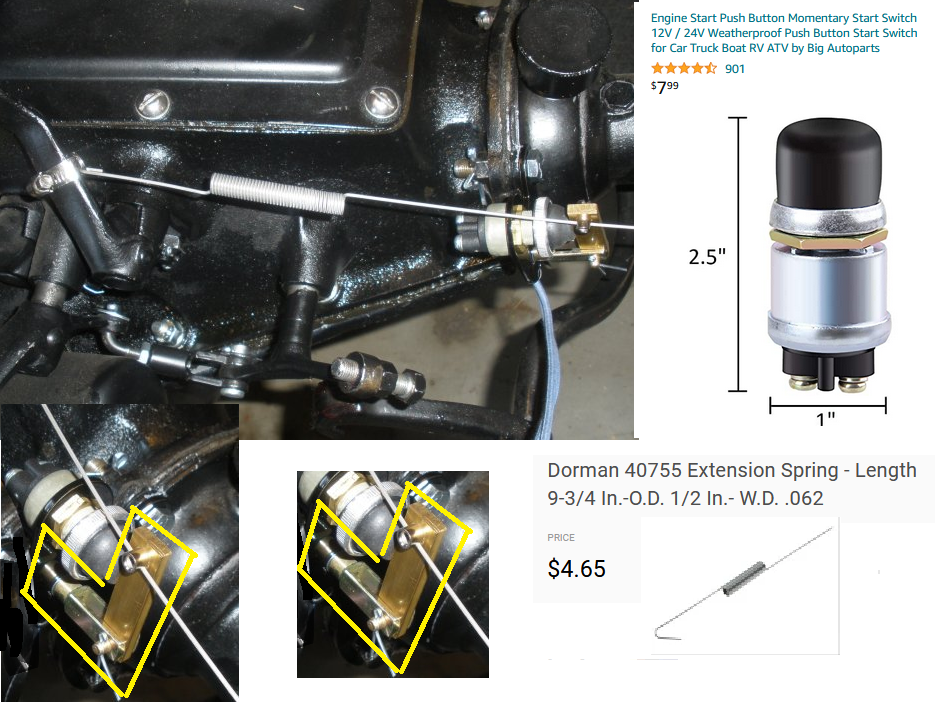This screenshot has width=942, height=702.
Task: Click the PRICE label above $4.65
Action: click(561, 537)
